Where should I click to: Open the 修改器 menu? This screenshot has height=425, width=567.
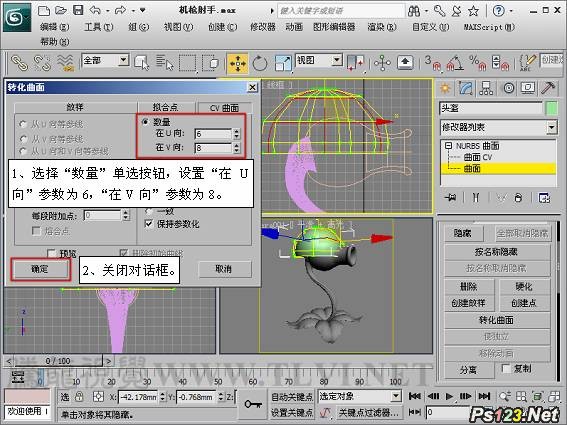click(x=263, y=27)
